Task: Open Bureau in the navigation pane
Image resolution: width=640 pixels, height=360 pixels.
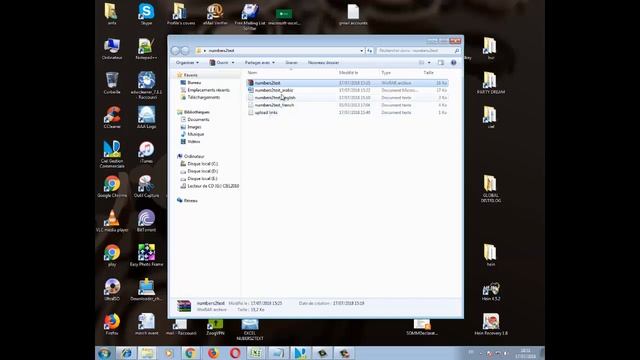Action: pos(193,82)
